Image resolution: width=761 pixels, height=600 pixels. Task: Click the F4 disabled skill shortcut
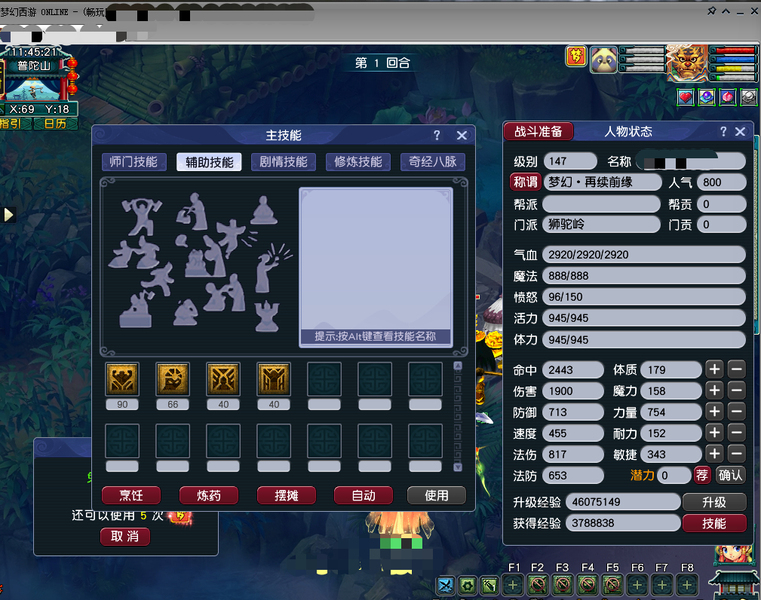pyautogui.click(x=587, y=585)
